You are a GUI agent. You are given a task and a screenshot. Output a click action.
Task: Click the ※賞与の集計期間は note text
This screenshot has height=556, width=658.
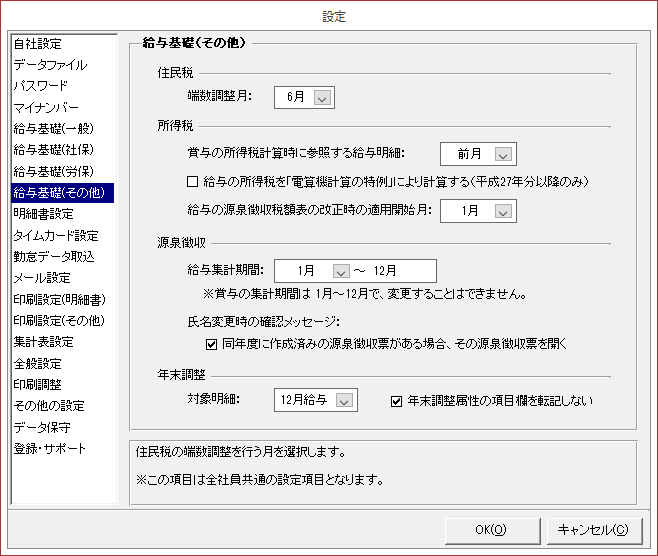(x=365, y=294)
